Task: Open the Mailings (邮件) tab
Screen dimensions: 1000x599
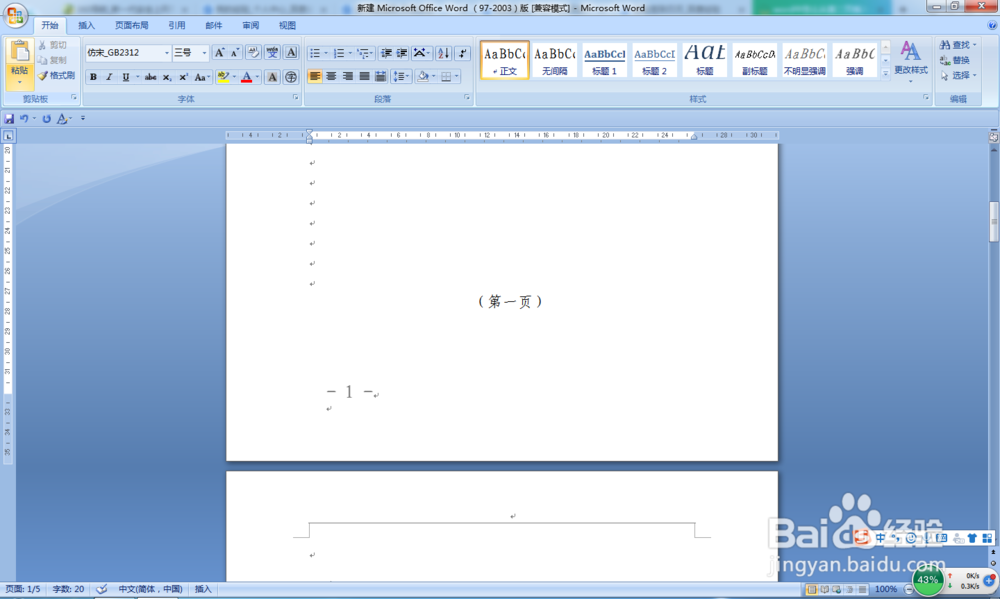Action: coord(214,26)
